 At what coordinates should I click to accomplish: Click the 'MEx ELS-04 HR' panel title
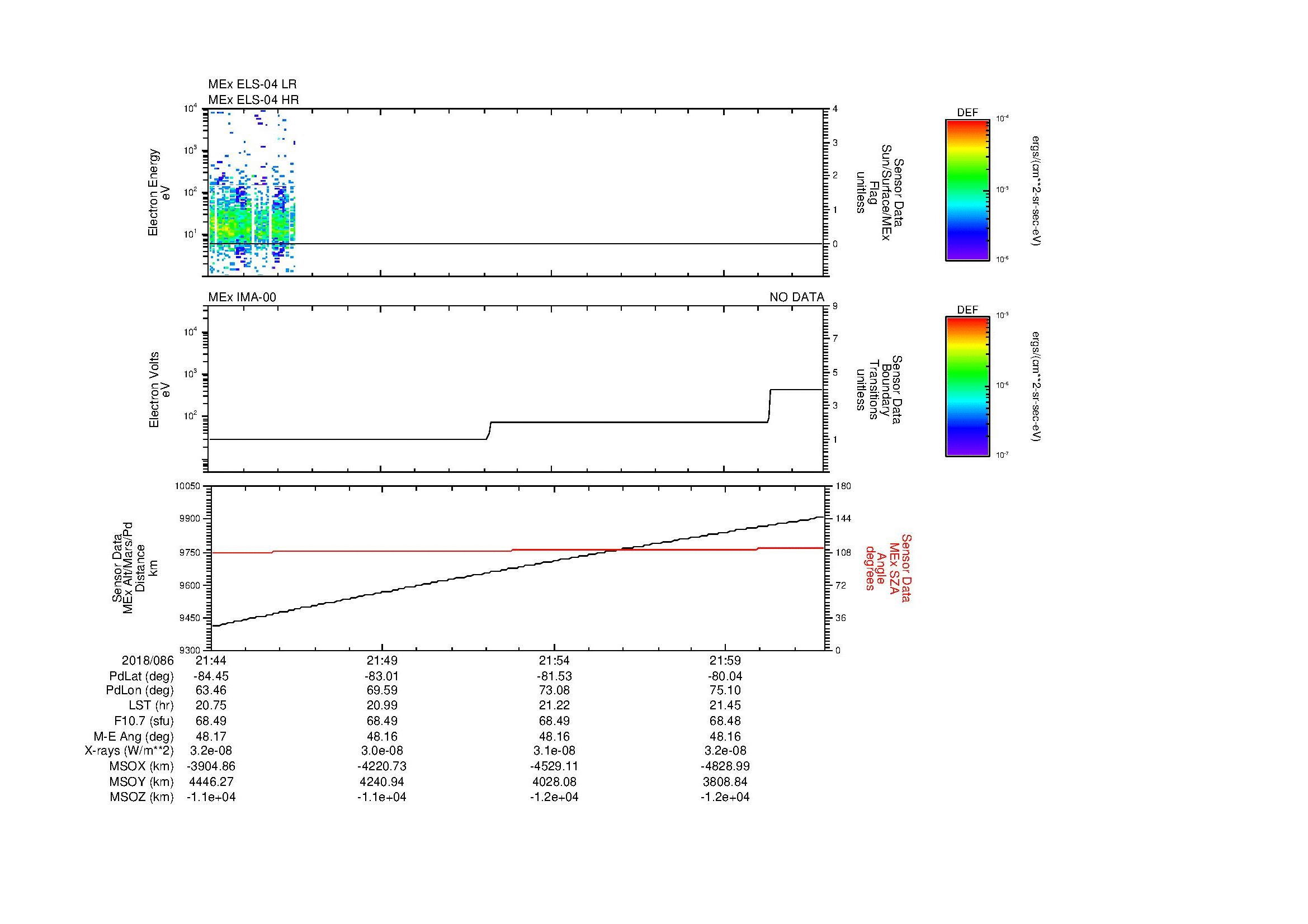click(x=253, y=100)
